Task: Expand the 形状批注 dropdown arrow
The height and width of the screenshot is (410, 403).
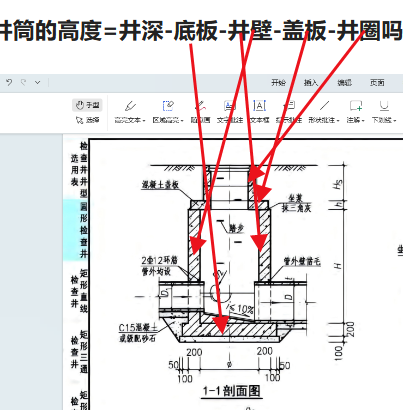Action: pos(338,120)
